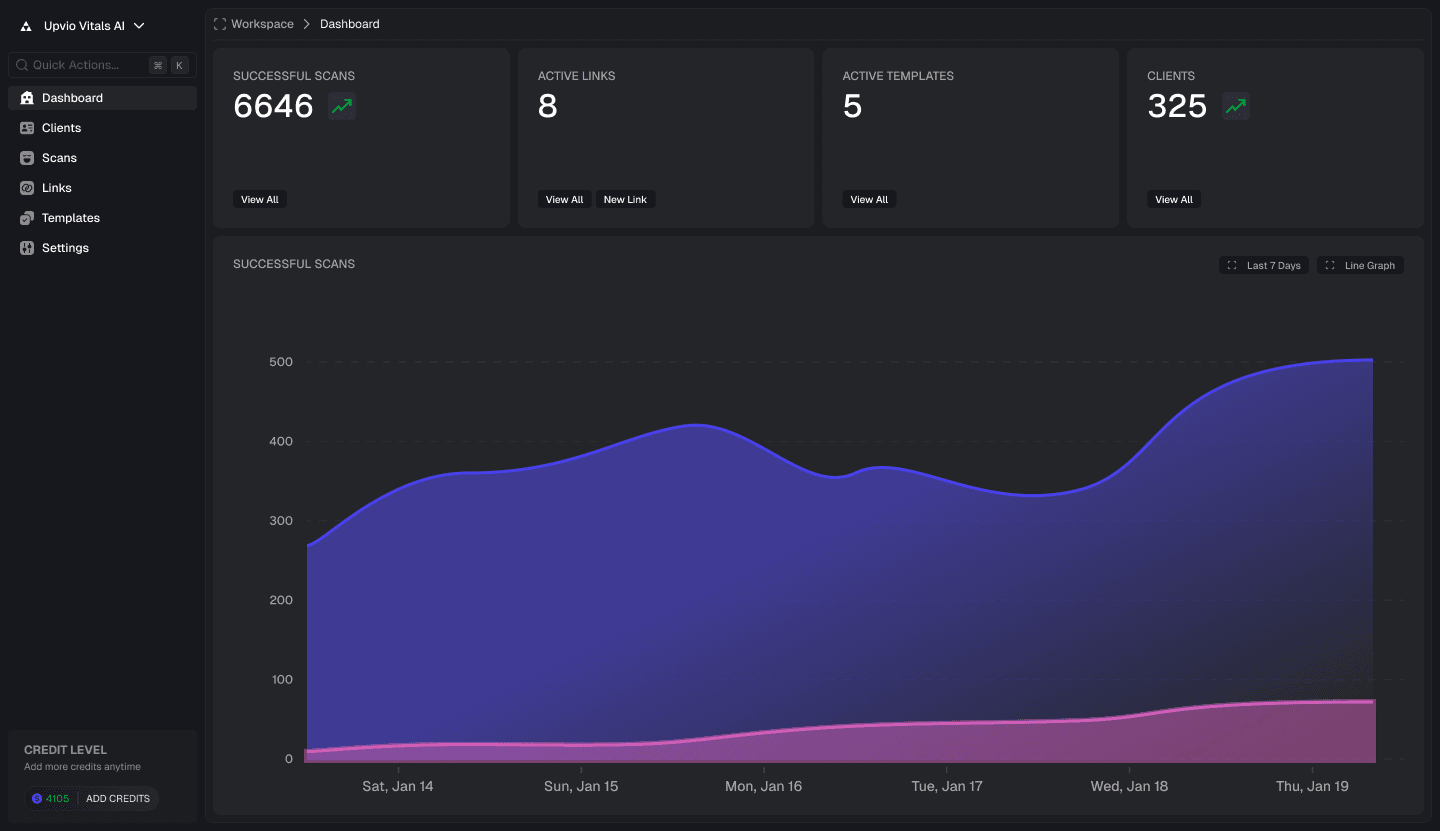Click the ADD CREDITS button

tap(118, 798)
